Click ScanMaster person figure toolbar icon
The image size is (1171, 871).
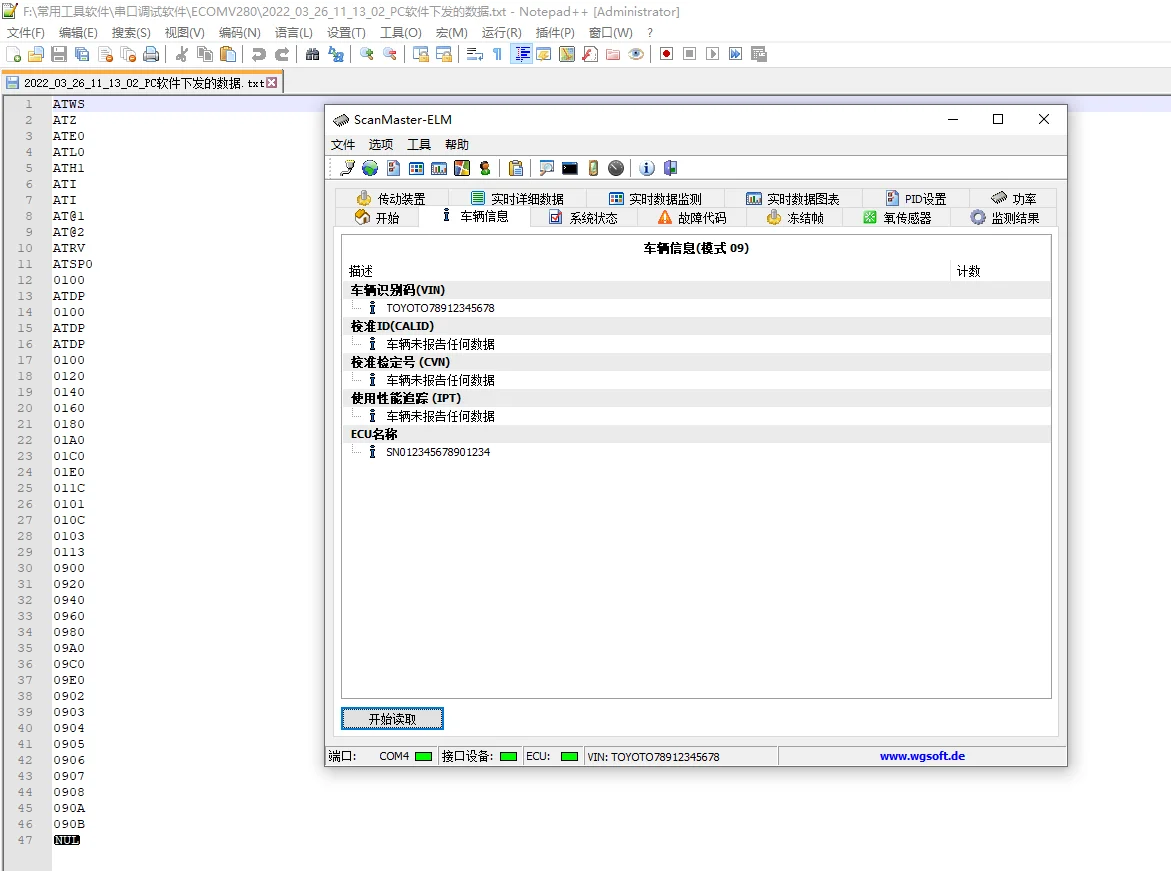(485, 168)
